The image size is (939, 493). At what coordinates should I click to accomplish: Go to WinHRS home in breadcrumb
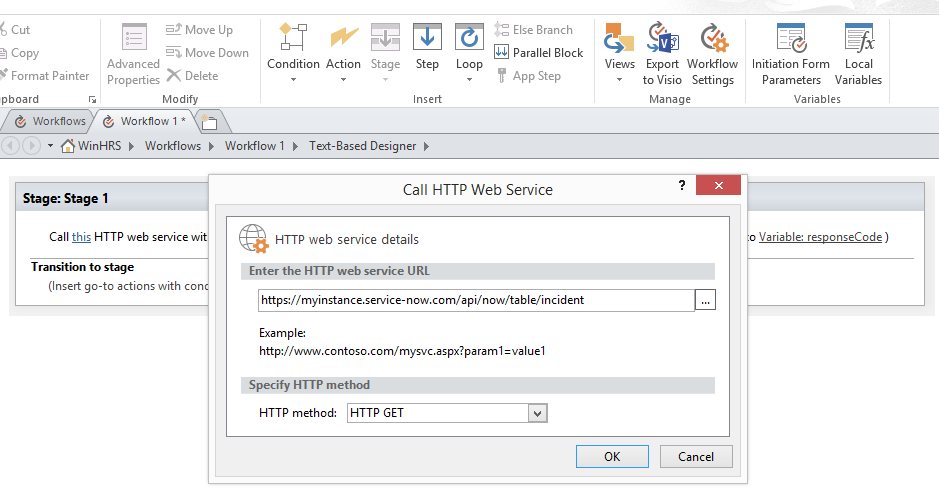pos(91,146)
